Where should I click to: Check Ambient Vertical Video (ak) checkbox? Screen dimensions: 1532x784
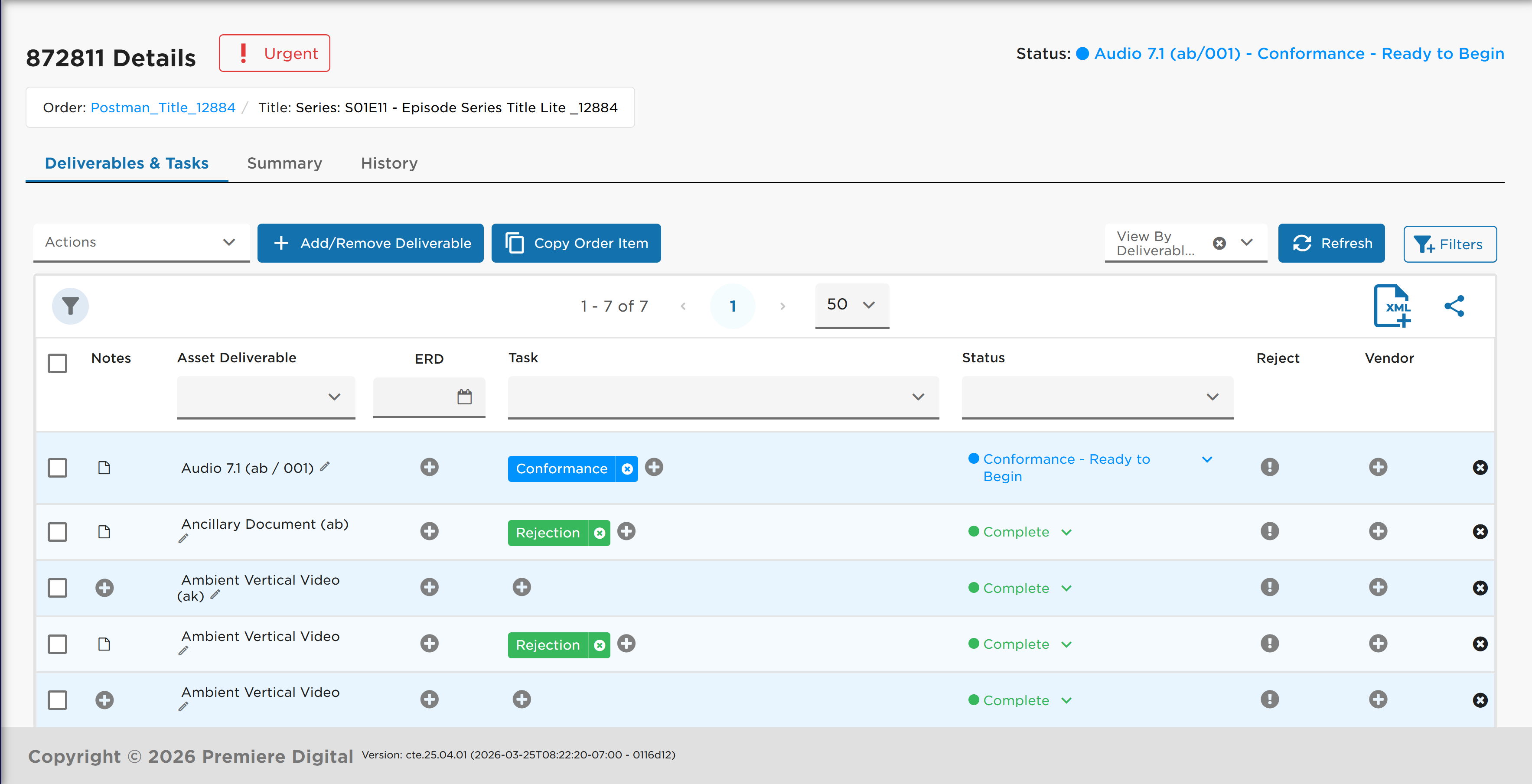(x=58, y=588)
